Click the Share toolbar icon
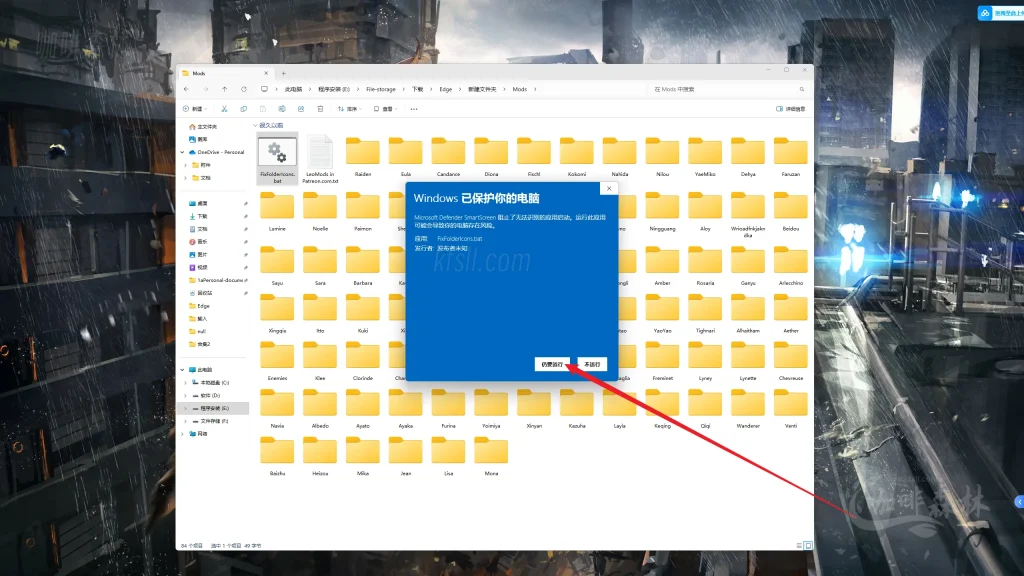The width and height of the screenshot is (1024, 576). point(301,109)
